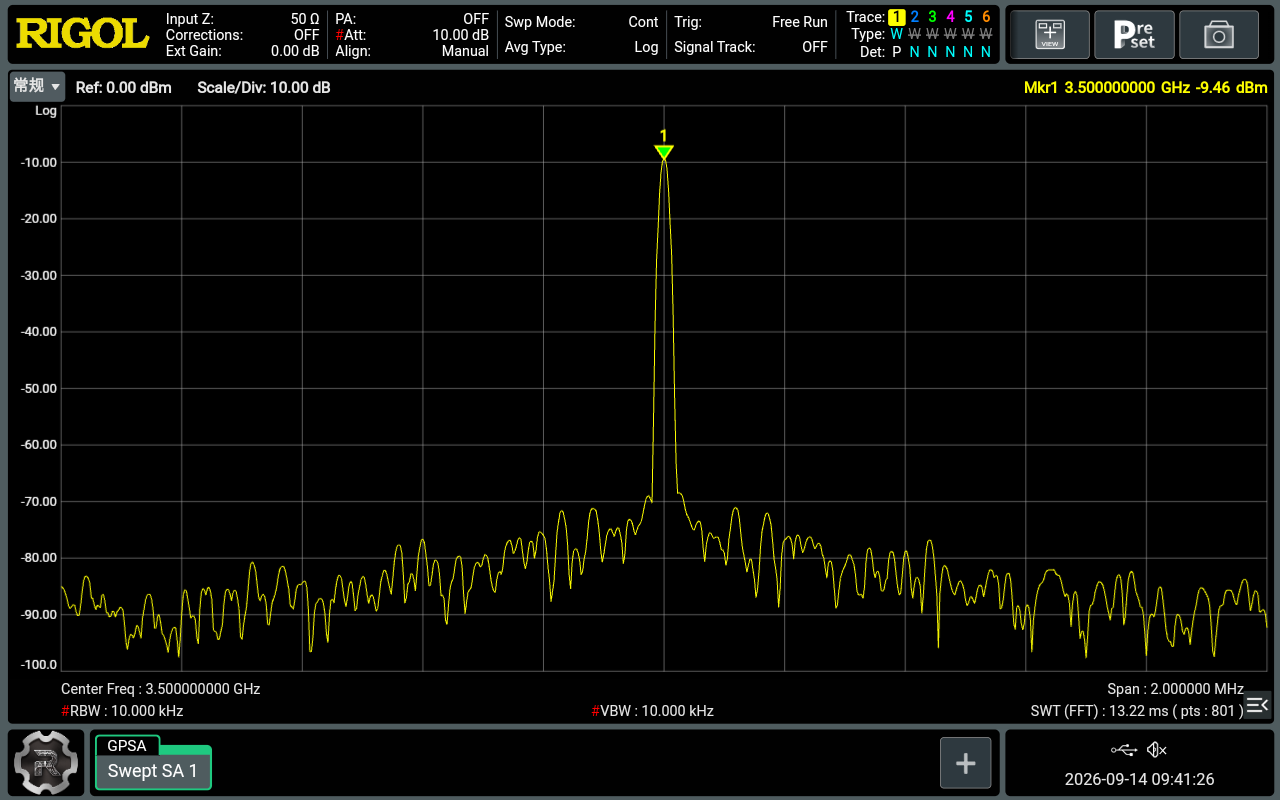
Task: Click the Log axis scale label
Action: point(46,111)
